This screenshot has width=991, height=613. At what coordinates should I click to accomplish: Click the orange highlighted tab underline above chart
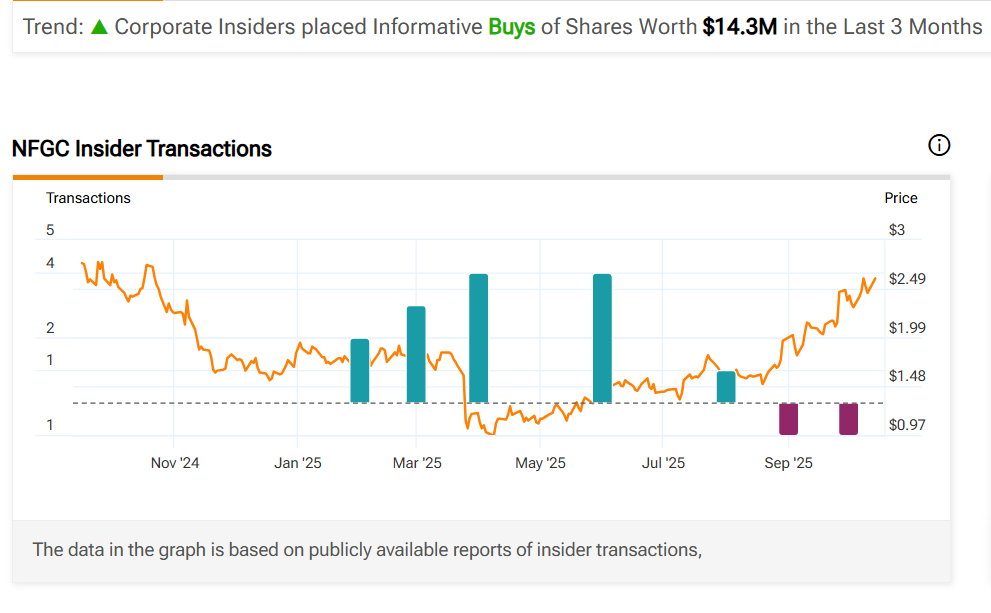pyautogui.click(x=88, y=177)
